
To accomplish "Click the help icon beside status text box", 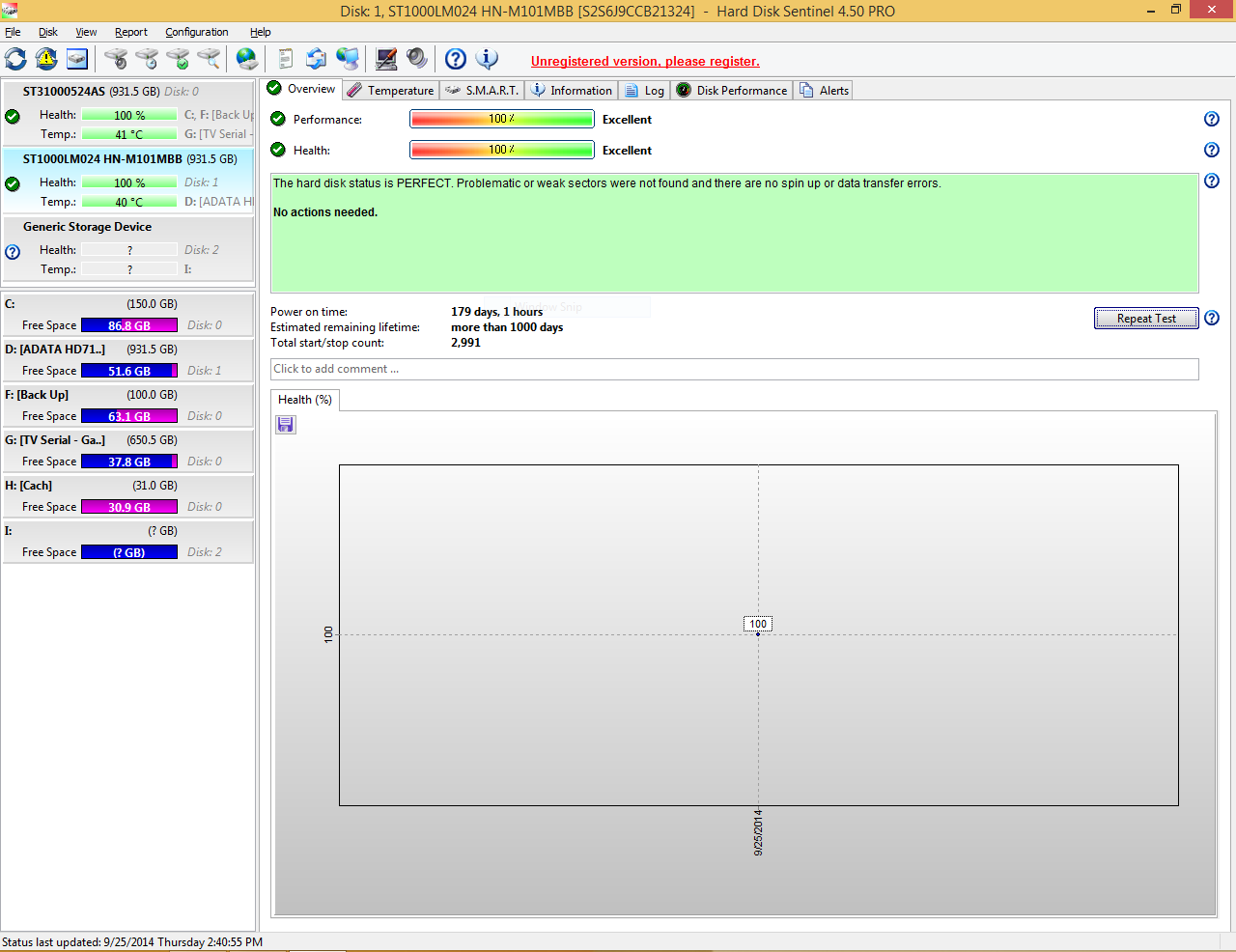I will pos(1212,181).
